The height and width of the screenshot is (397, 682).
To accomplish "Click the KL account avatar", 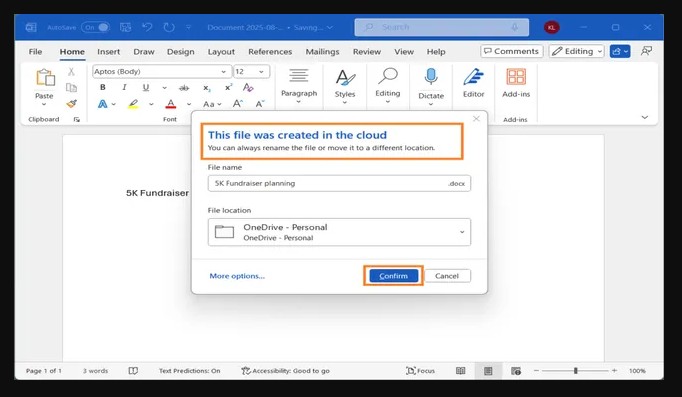I will pos(552,27).
